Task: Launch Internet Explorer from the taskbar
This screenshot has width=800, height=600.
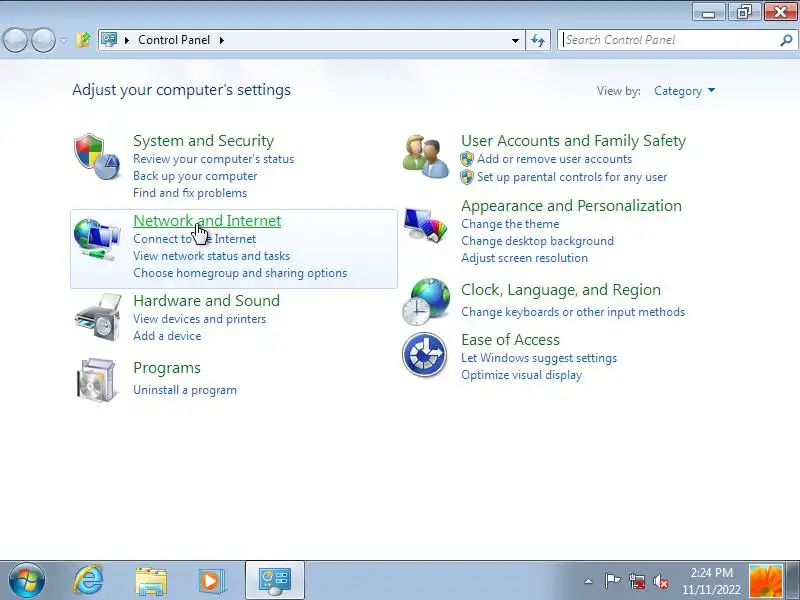Action: point(88,580)
